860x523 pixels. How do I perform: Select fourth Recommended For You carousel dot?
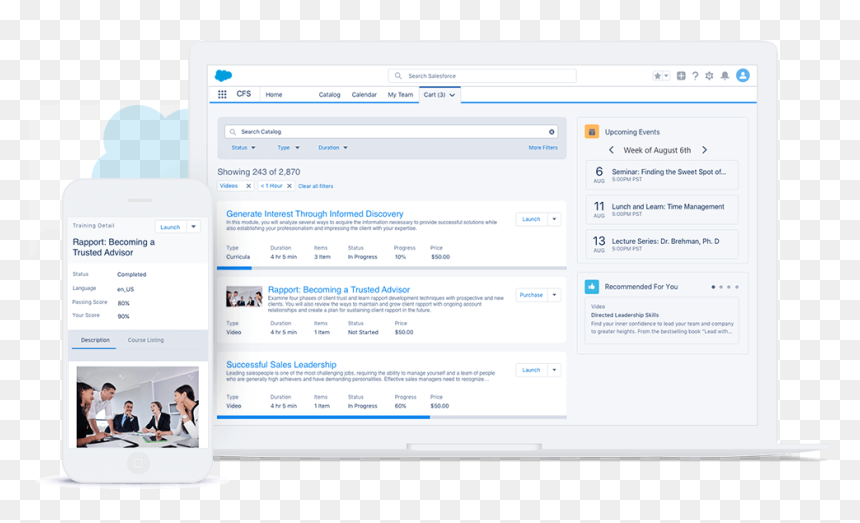[737, 287]
